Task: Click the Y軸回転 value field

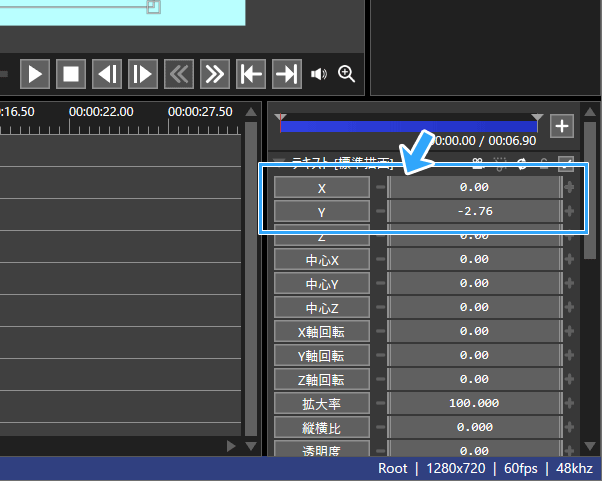Action: tap(475, 355)
